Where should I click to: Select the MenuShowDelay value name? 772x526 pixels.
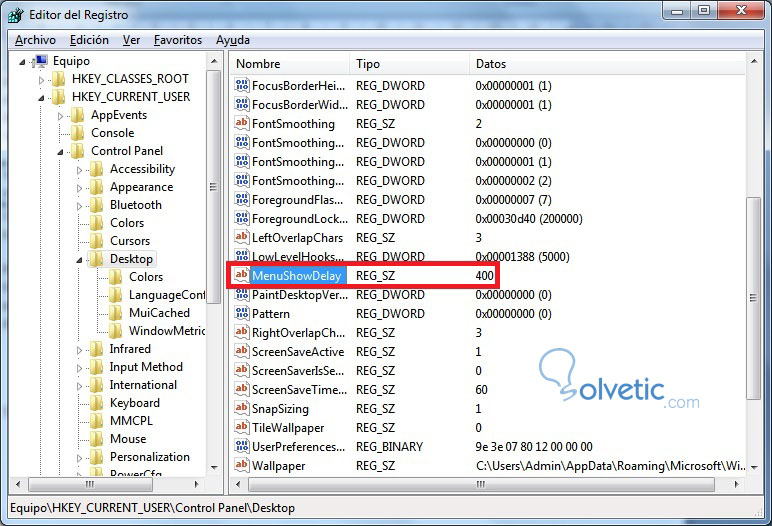tap(296, 276)
